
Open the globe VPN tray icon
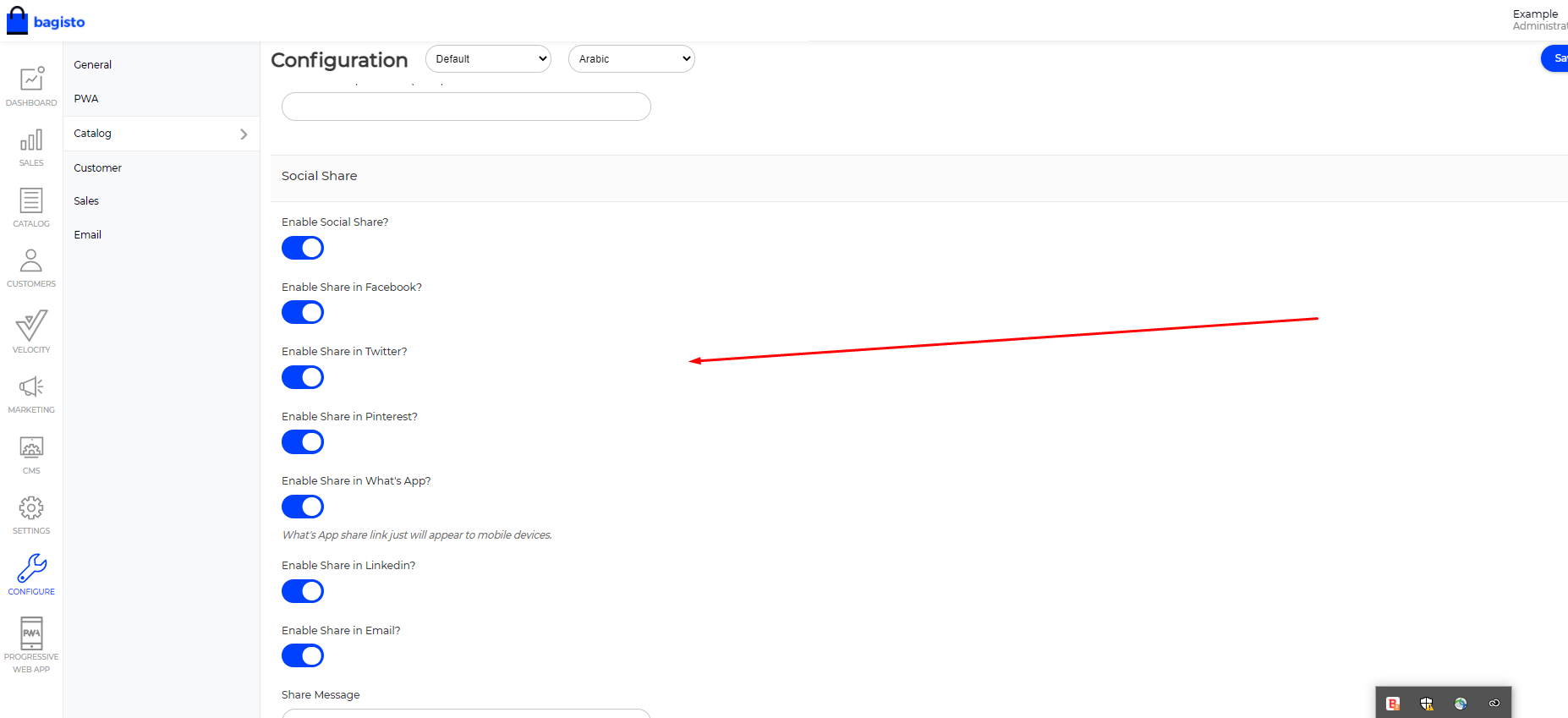point(1461,703)
